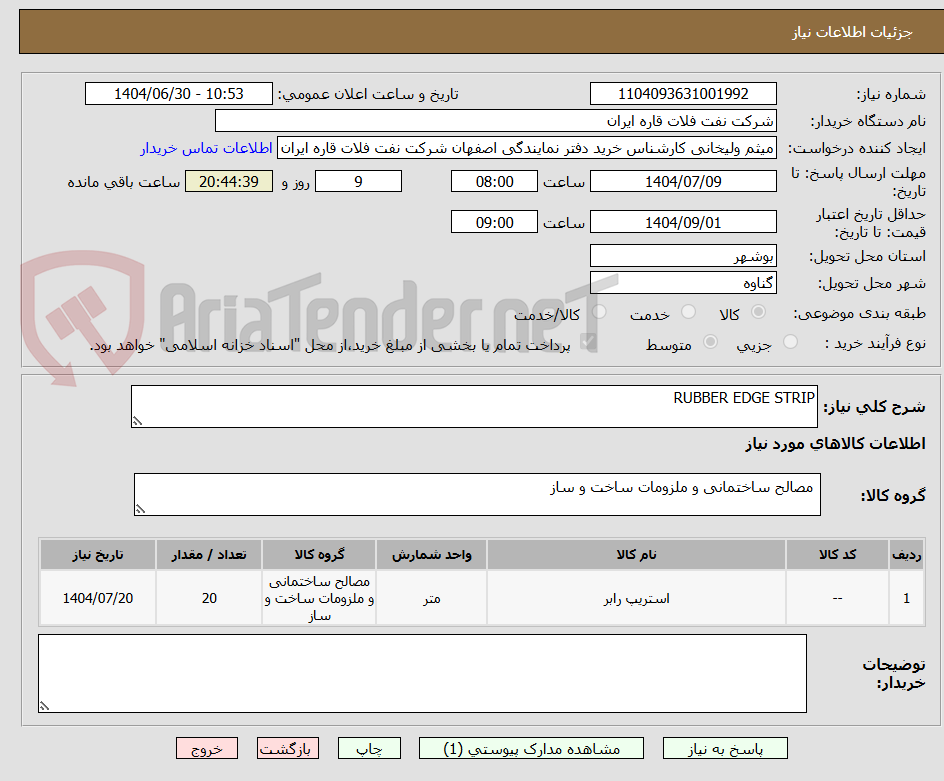944x781 pixels.
Task: Click the resize handle in توضیحات خریدار box
Action: [x=42, y=707]
